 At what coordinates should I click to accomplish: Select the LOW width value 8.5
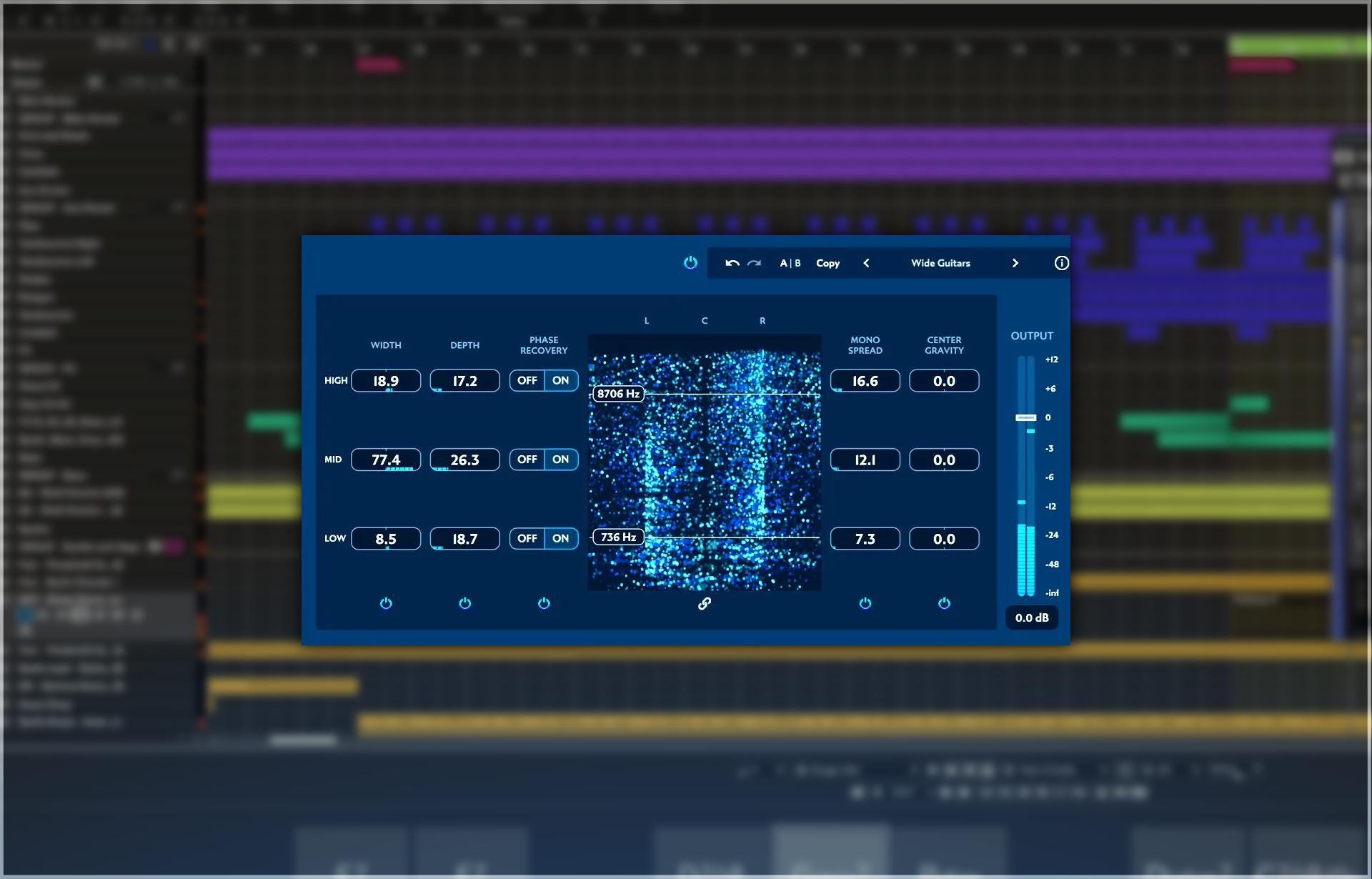tap(386, 539)
